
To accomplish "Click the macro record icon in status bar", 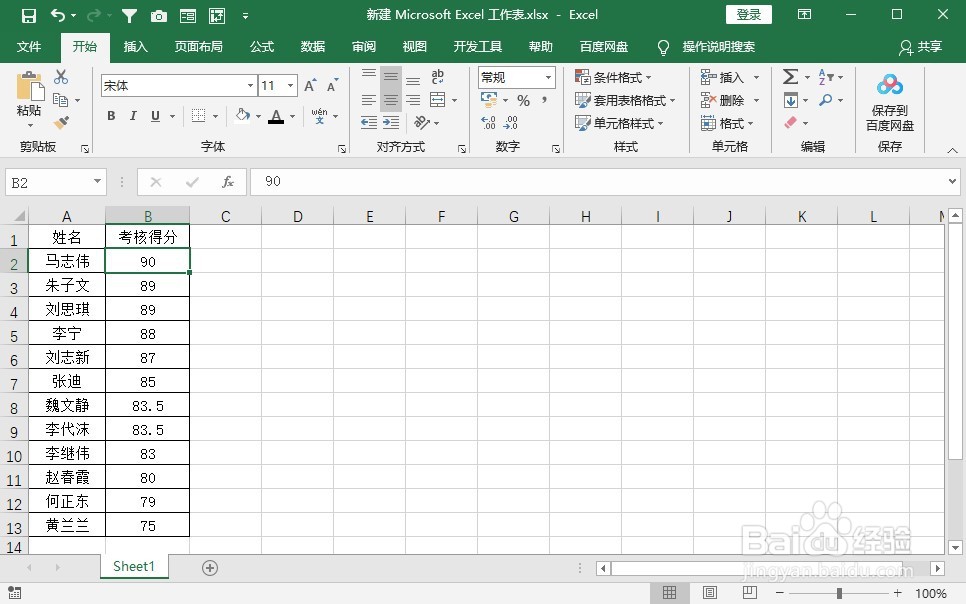I will click(15, 593).
